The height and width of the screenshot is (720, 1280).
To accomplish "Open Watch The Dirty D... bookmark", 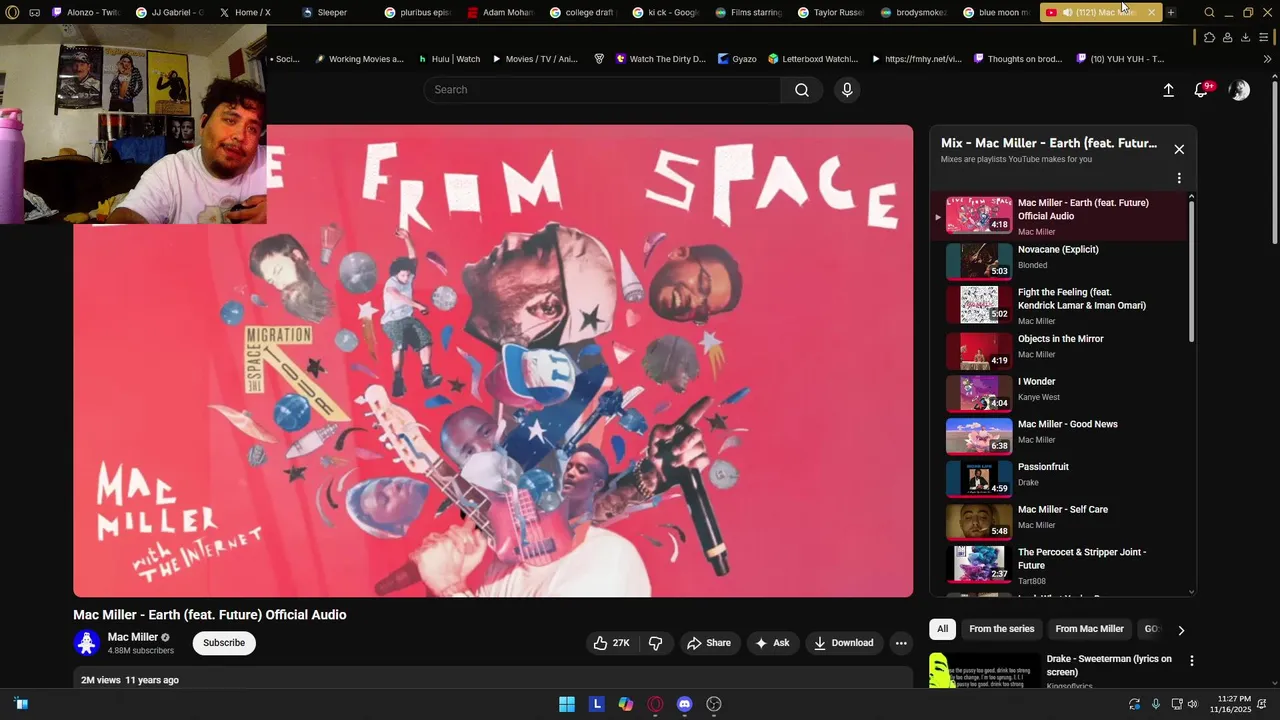I will click(660, 59).
